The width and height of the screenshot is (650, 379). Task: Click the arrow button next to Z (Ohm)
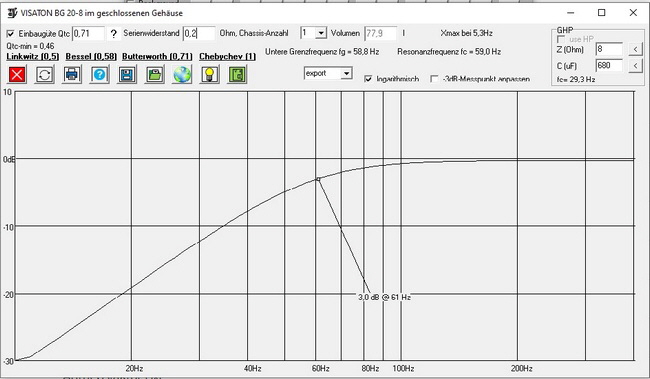click(x=635, y=50)
